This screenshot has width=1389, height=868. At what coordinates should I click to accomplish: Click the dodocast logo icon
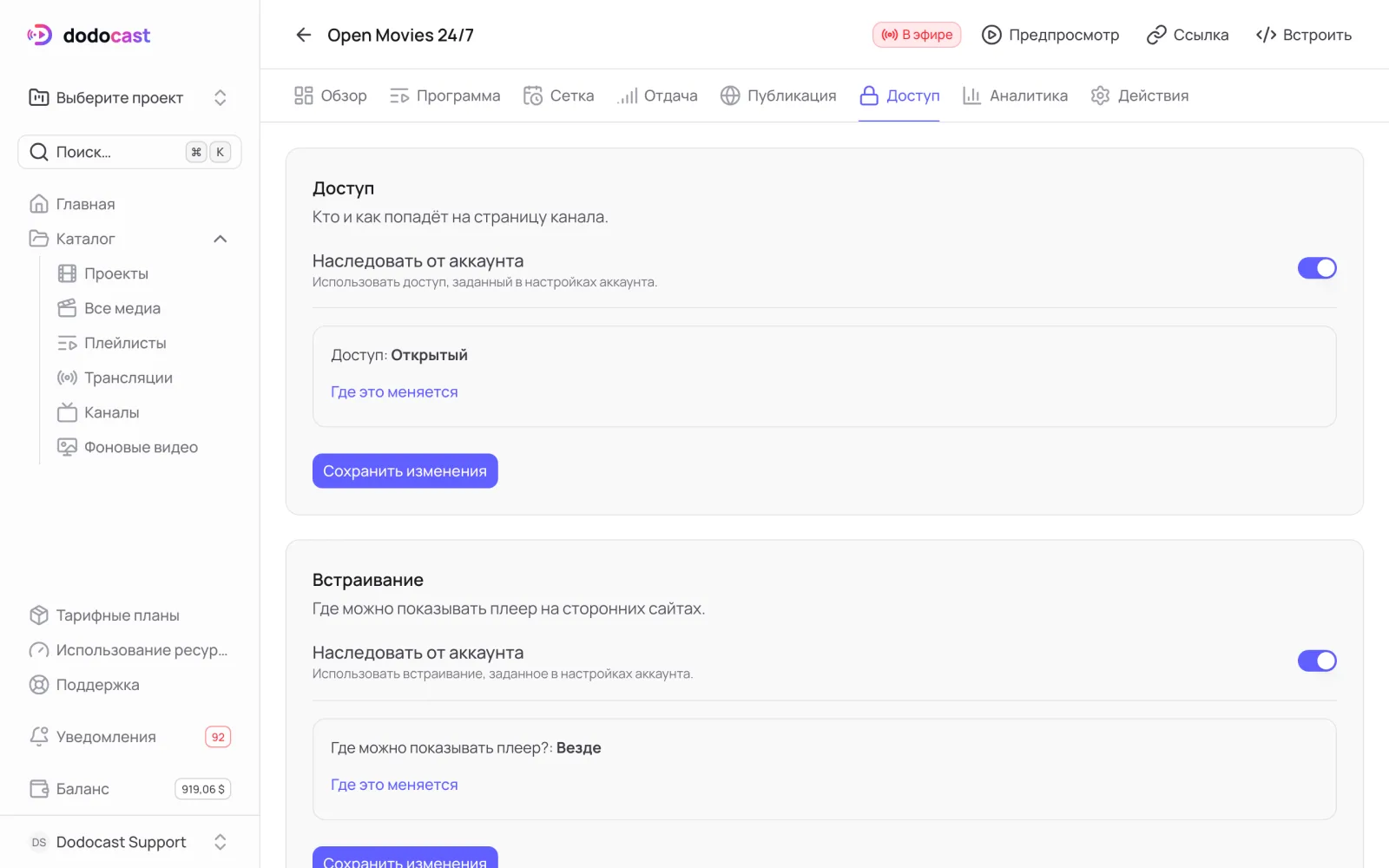pos(40,35)
